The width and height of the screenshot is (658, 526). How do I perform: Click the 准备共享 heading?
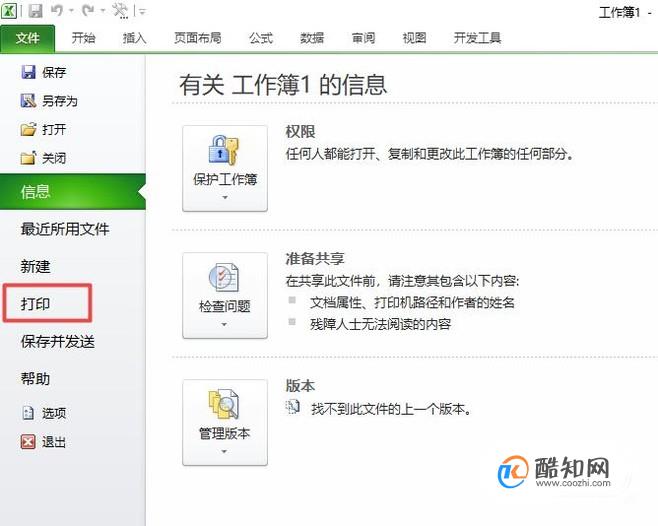(315, 259)
